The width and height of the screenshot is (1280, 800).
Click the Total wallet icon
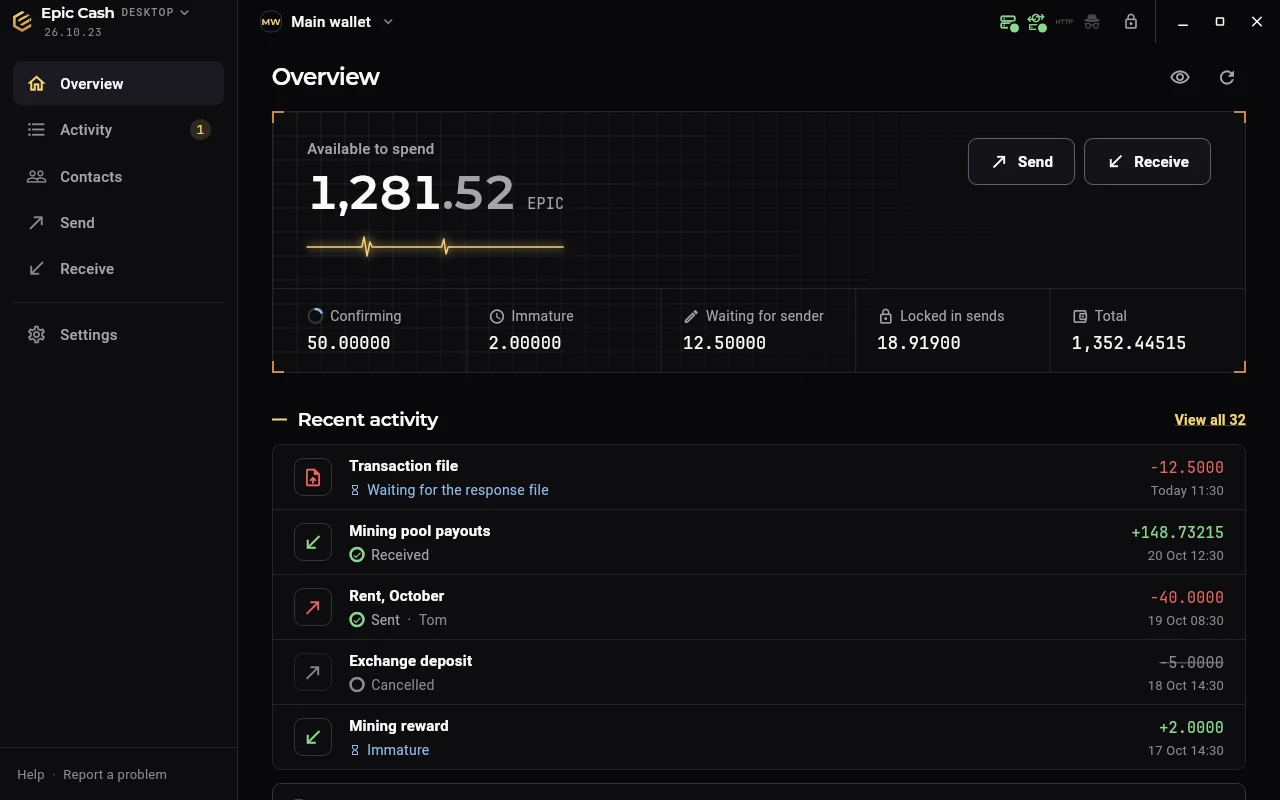coord(1080,316)
